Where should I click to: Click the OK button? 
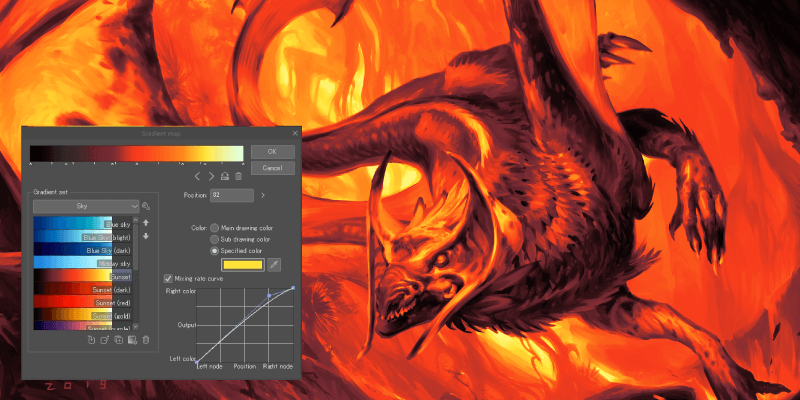[272, 152]
